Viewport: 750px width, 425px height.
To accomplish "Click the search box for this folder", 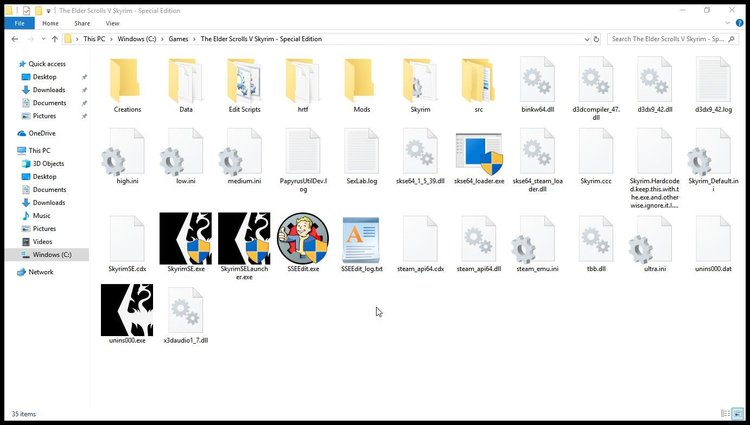I will click(672, 39).
